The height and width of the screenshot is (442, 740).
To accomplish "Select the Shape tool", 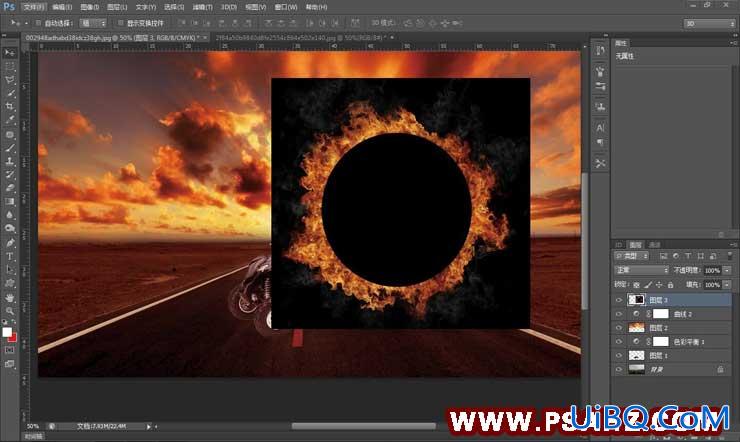I will point(9,284).
